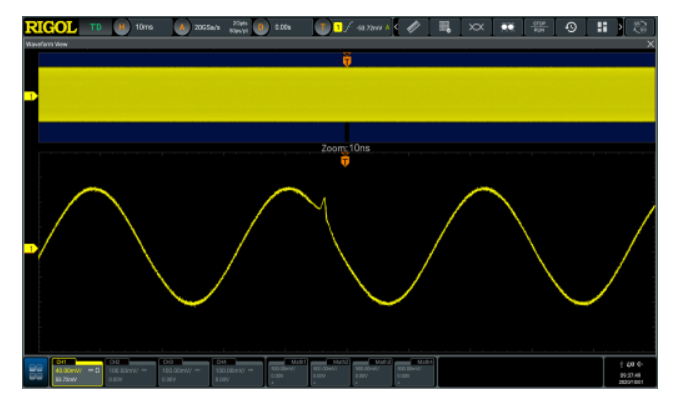Open the results table icon
Viewport: 681px width, 402px height.
coord(444,27)
